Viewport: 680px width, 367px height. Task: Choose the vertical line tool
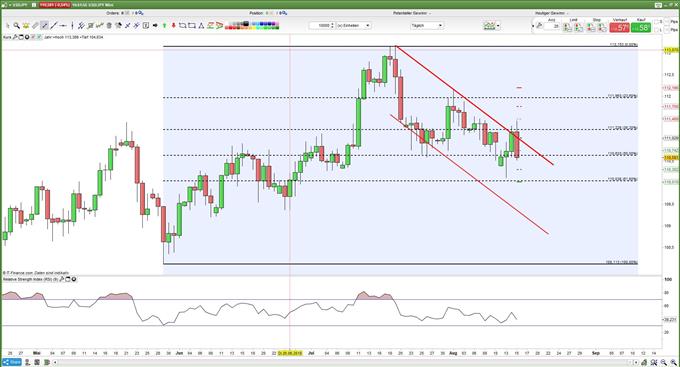click(72, 26)
